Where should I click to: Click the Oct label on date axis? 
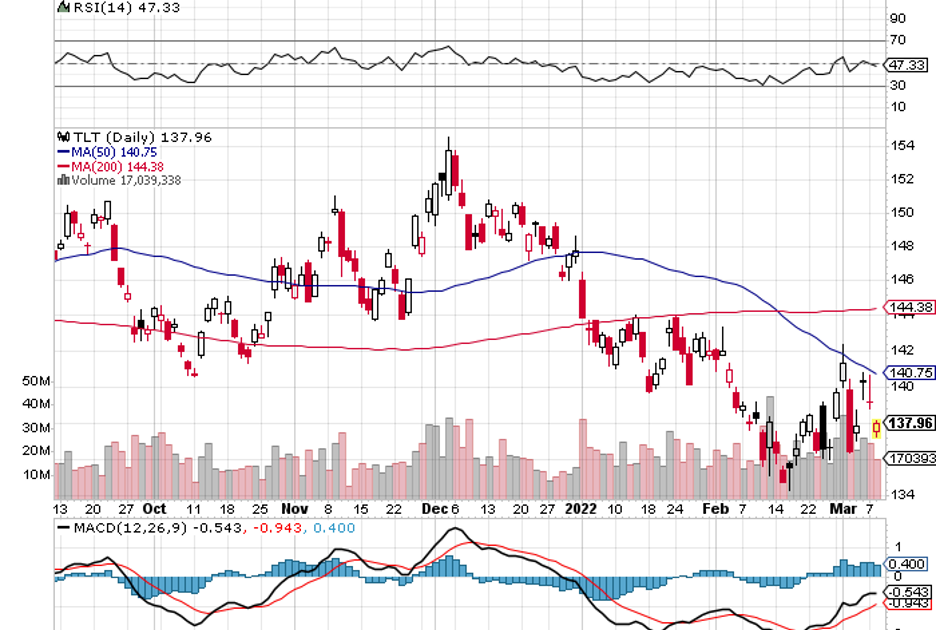154,509
